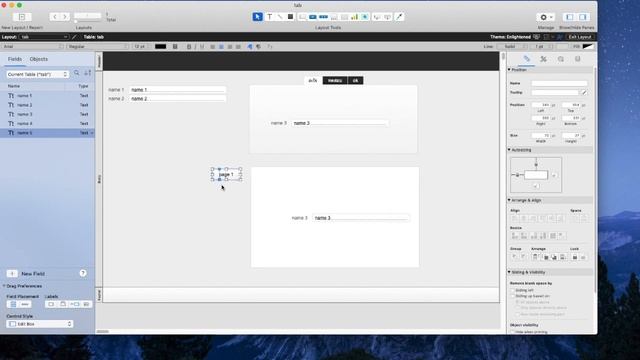640x360 pixels.
Task: Go to previous layout arrow
Action: point(55,17)
